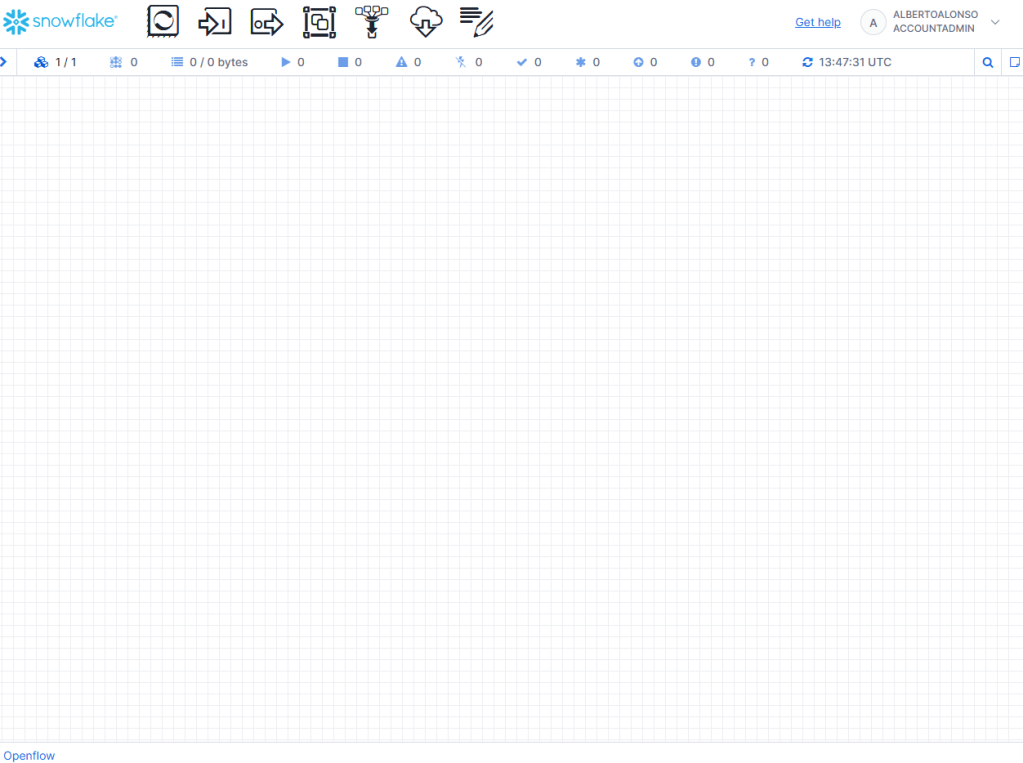Viewport: 1023px width, 763px height.
Task: Click the user avatar circle labeled A
Action: pos(873,22)
